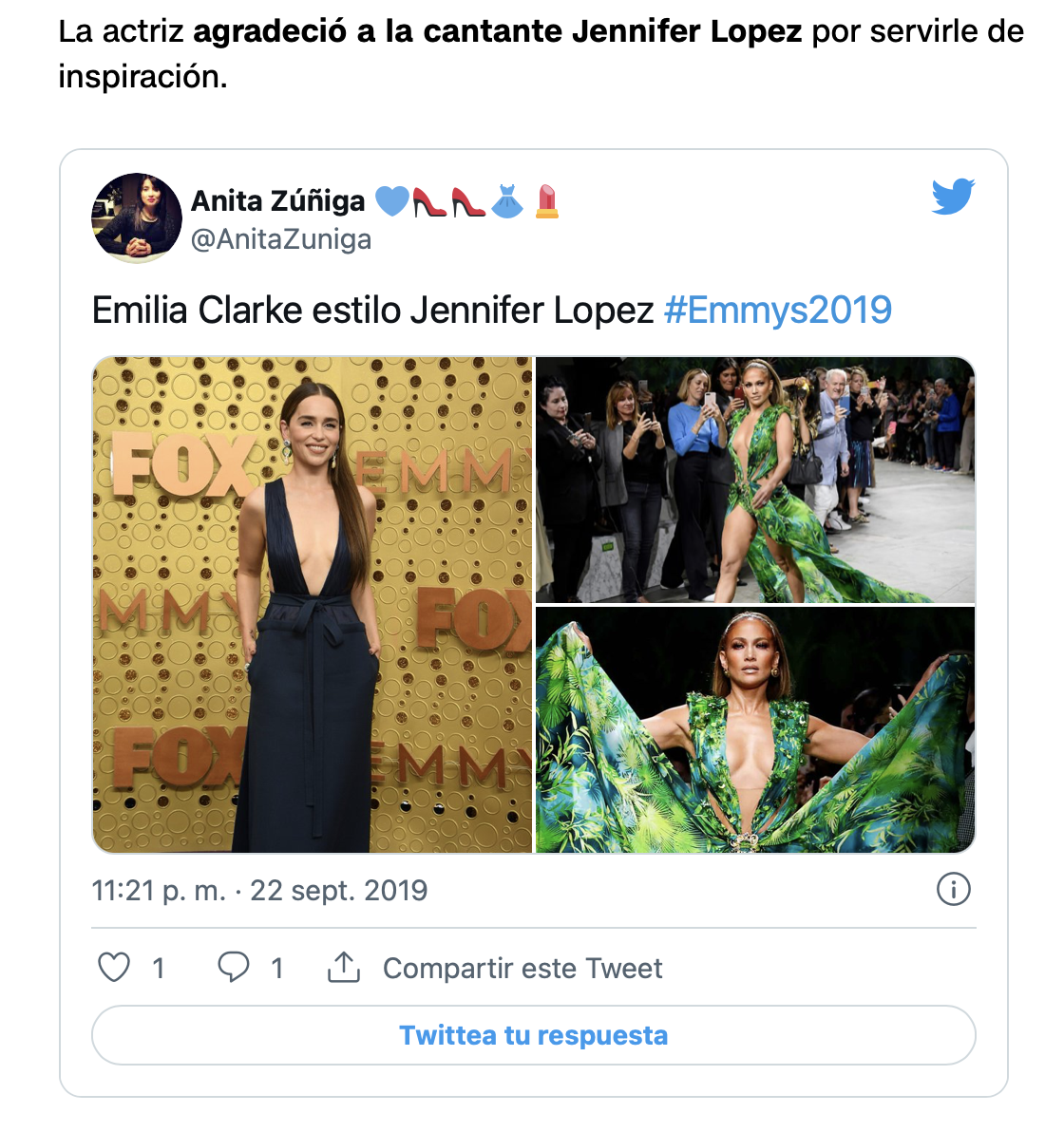This screenshot has width=1064, height=1132.
Task: Click the reply speech bubble icon
Action: 233,968
